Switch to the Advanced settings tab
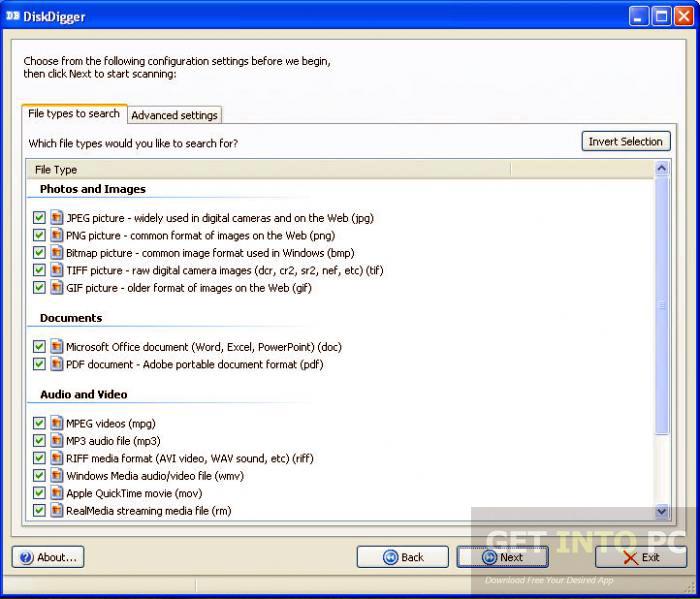700x599 pixels. 174,115
